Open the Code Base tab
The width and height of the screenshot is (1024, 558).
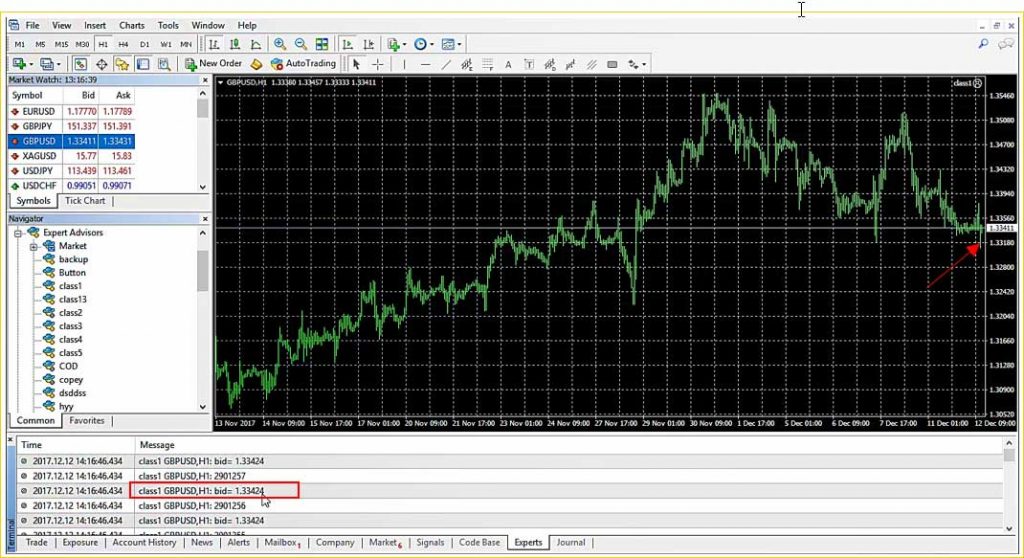pos(479,542)
